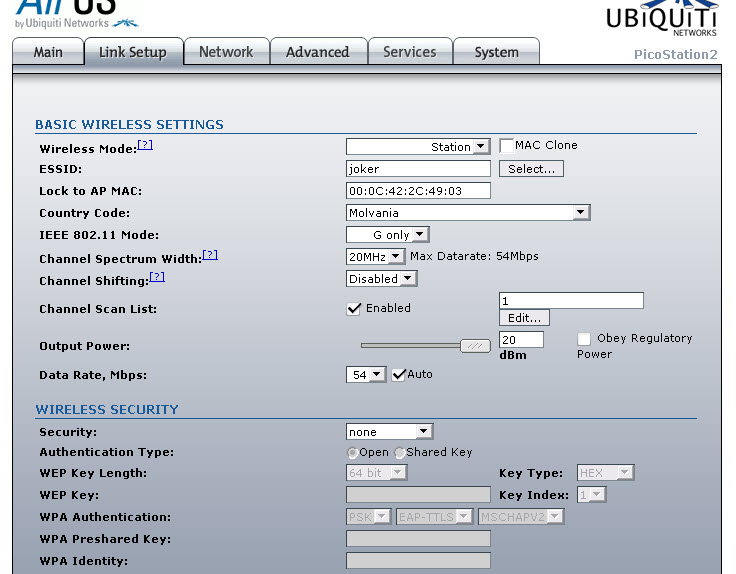Open Channel Shifting help link
Viewport: 736px width, 574px height.
[x=157, y=277]
